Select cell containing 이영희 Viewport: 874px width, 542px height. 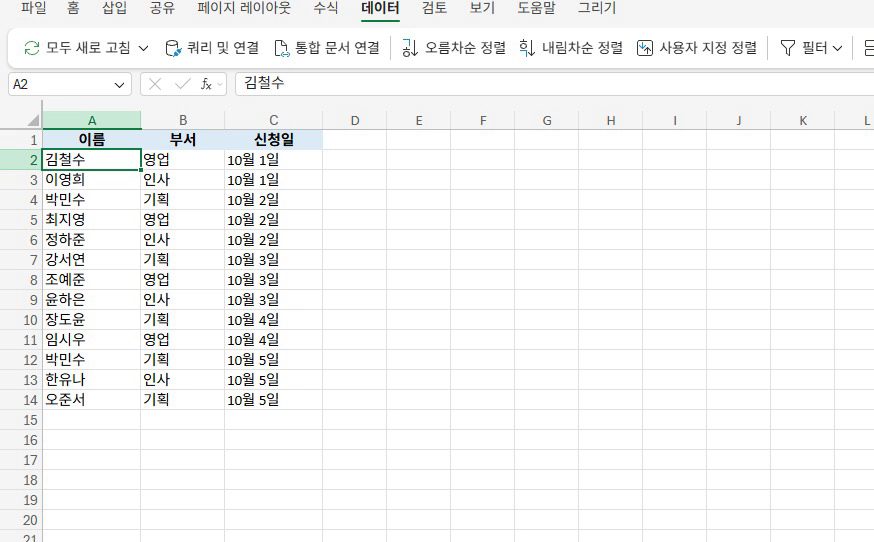92,180
